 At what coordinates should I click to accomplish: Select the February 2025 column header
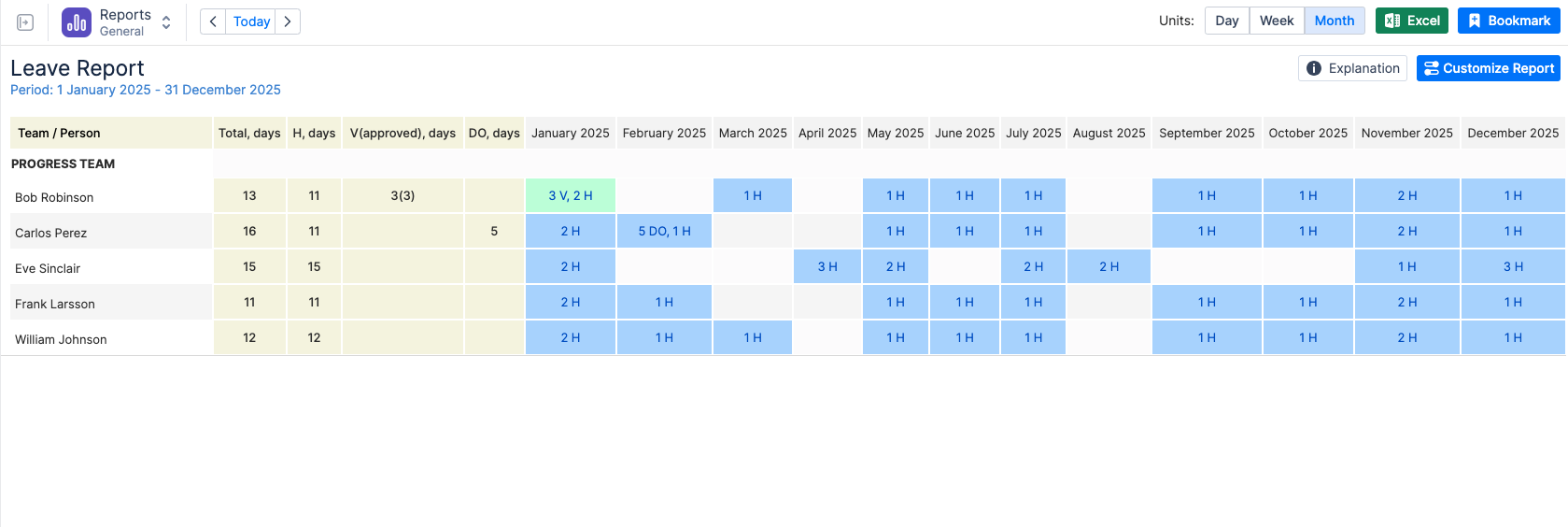pos(664,133)
